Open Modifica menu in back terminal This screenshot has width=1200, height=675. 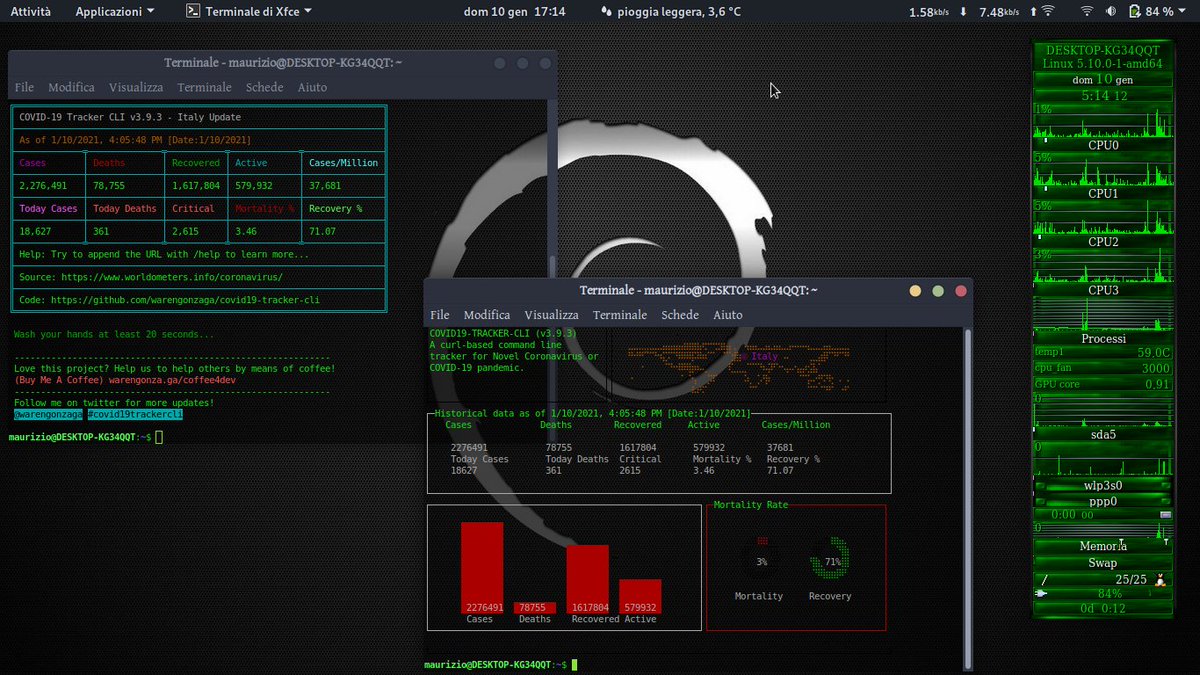click(72, 87)
